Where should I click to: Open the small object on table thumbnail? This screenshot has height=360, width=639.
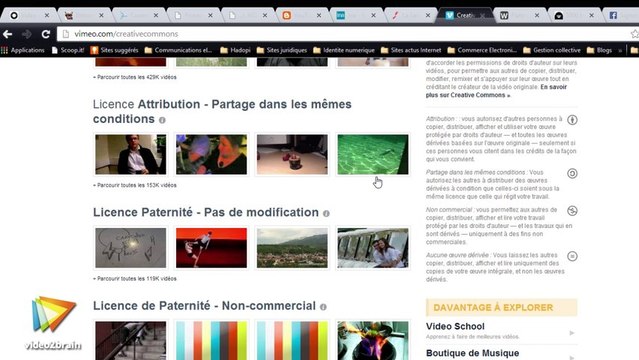click(292, 155)
